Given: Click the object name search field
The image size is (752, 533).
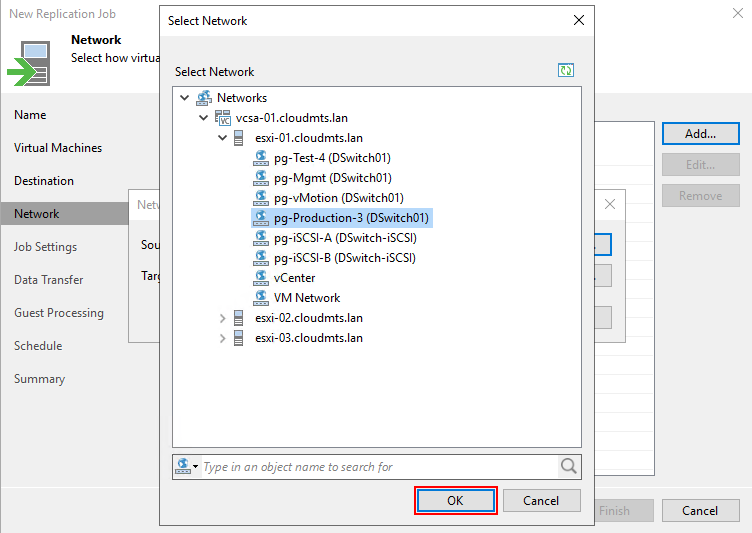Looking at the screenshot, I should (x=378, y=467).
